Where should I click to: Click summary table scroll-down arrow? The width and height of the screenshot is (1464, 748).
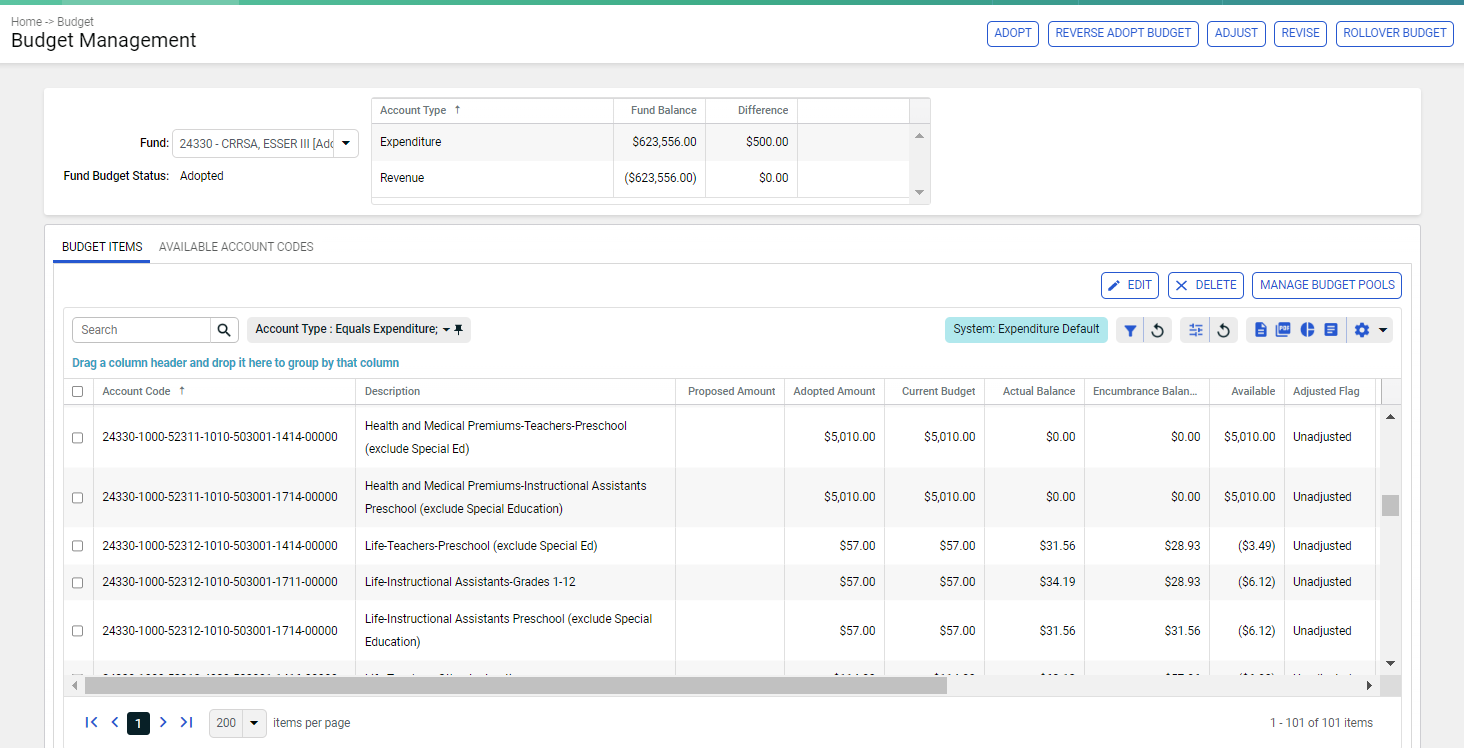tap(920, 193)
